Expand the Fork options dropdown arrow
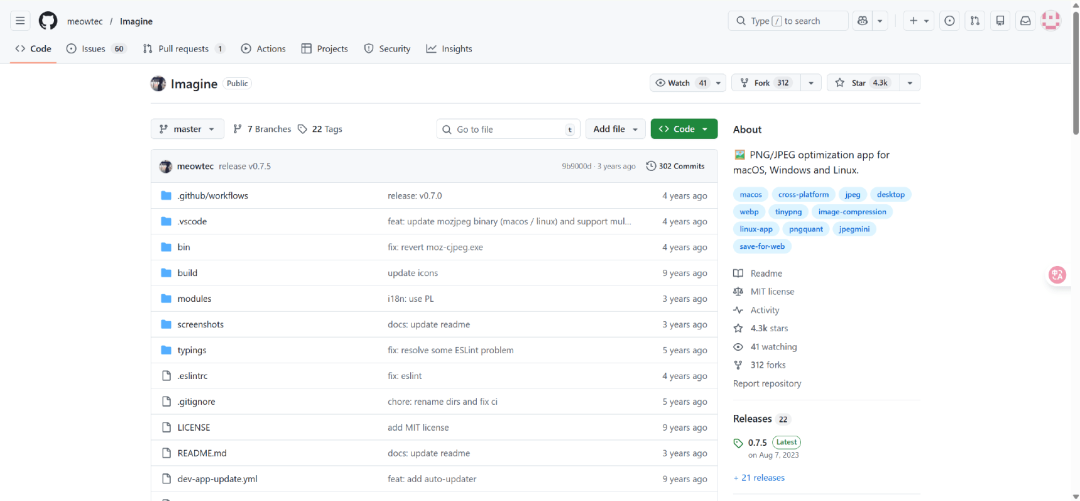This screenshot has height=501, width=1080. (810, 83)
